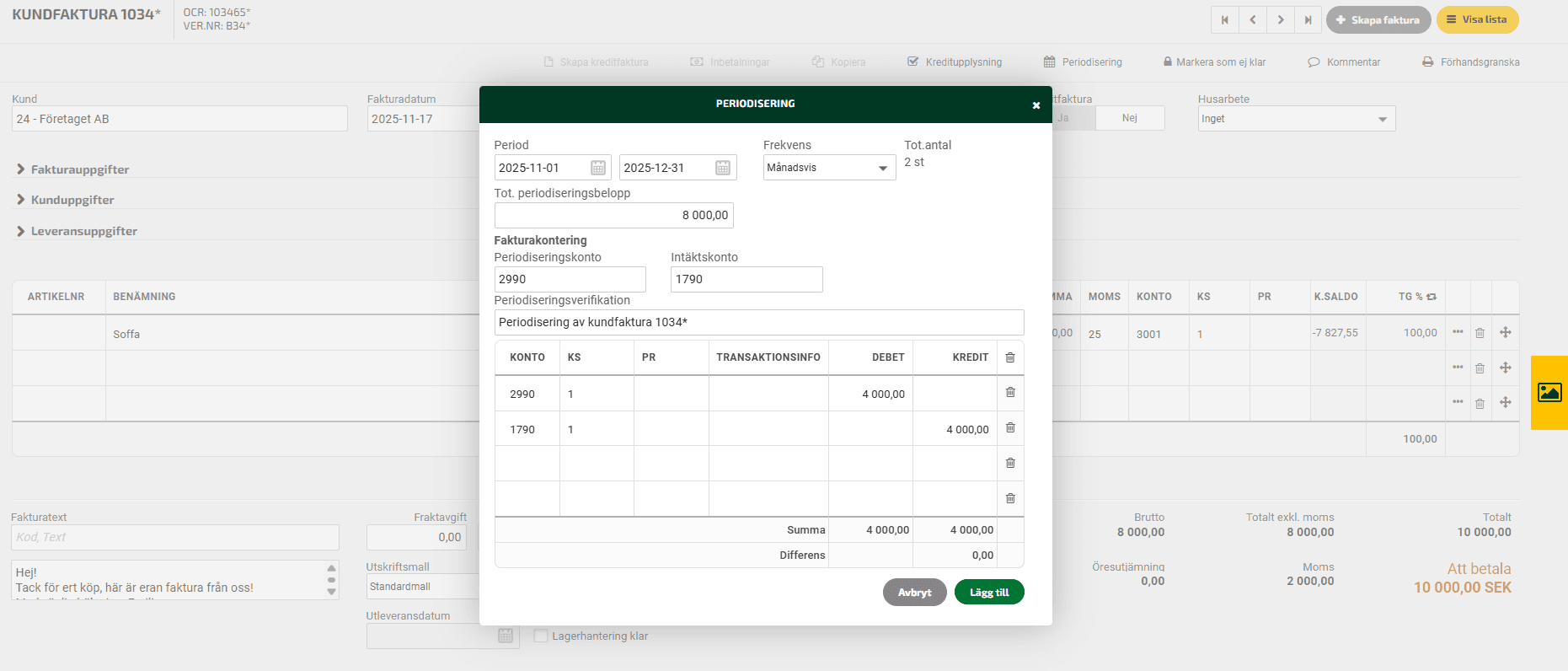This screenshot has height=671, width=1568.
Task: Open the period end date calendar picker
Action: tap(722, 168)
